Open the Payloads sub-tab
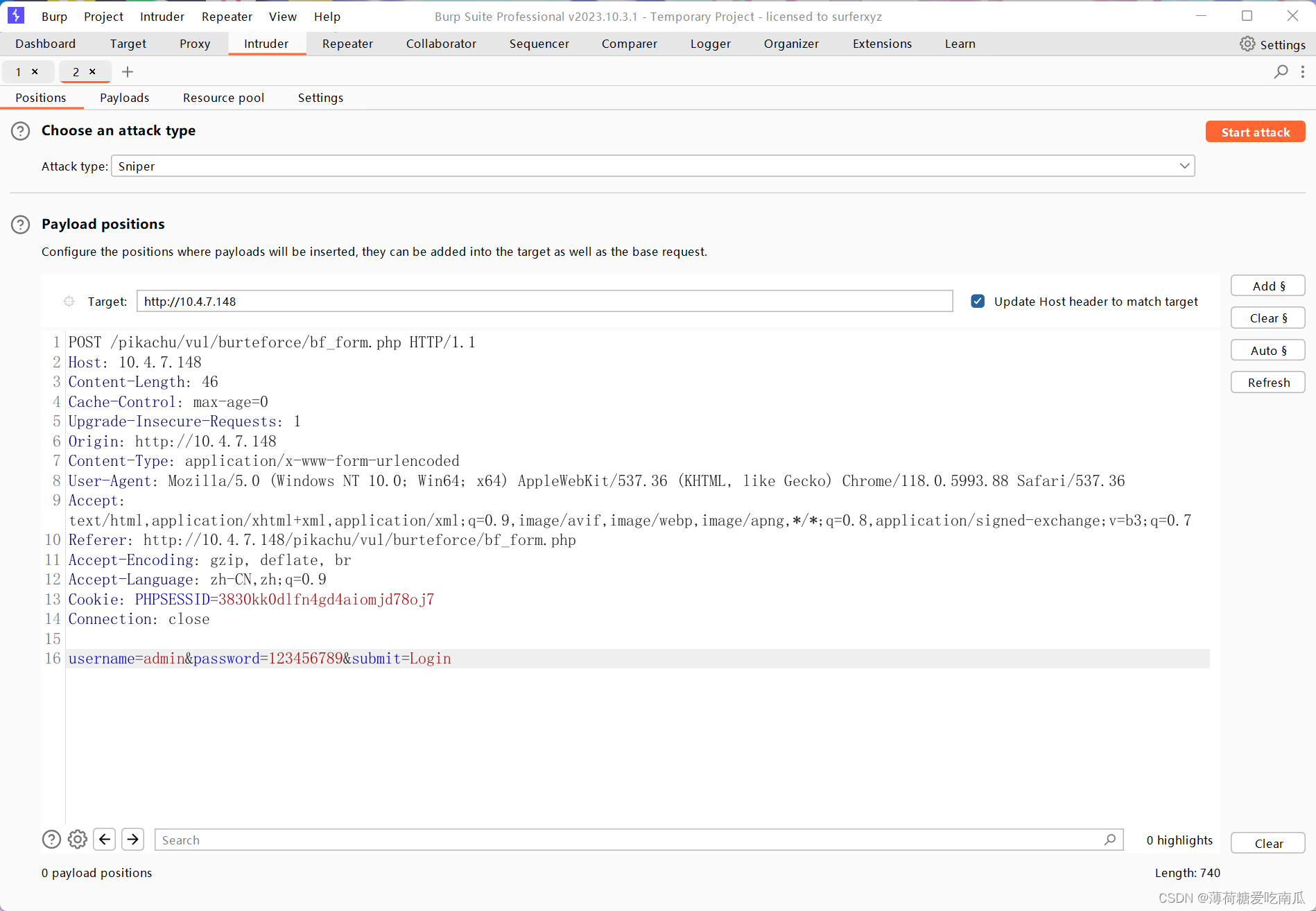The width and height of the screenshot is (1316, 911). pyautogui.click(x=124, y=98)
